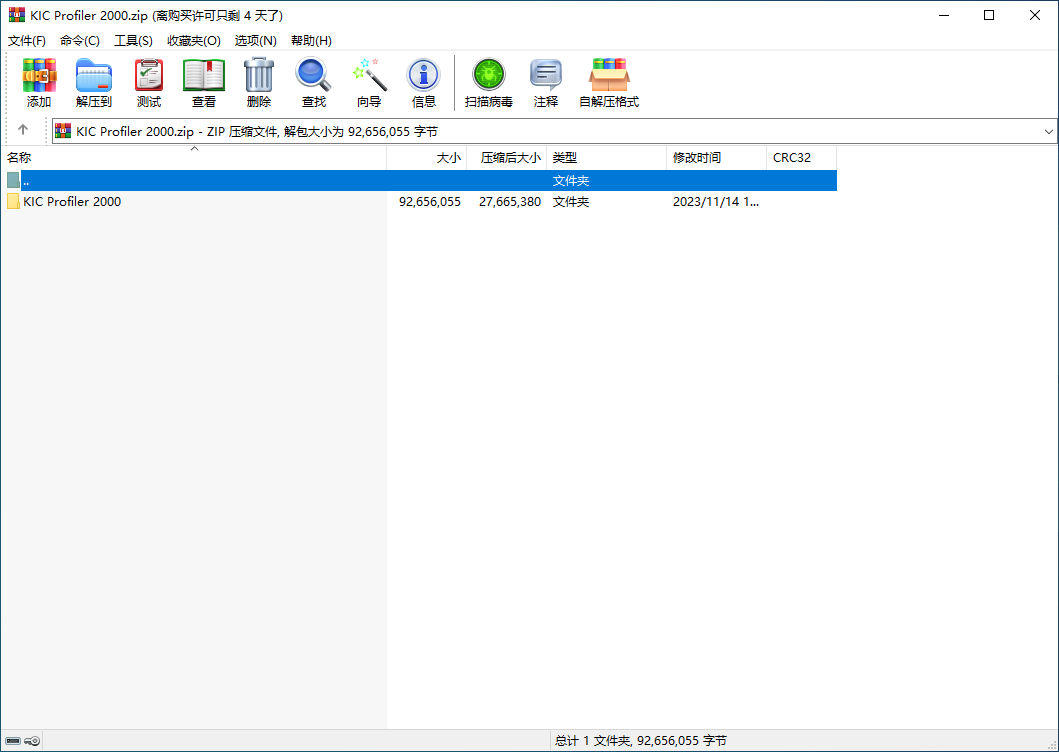Open the 文件(F) menu

coord(27,41)
